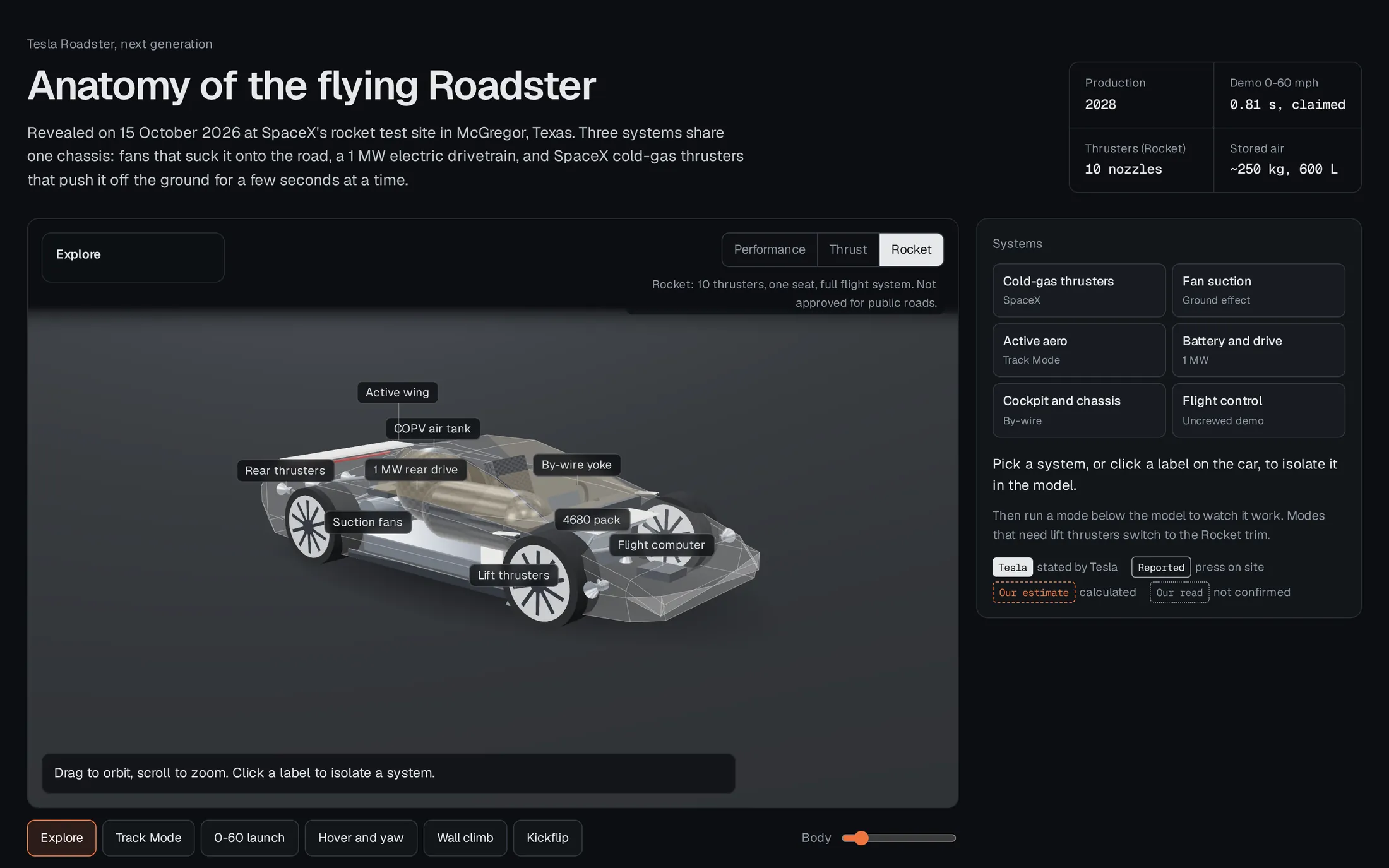Screen dimensions: 1389x868
Task: Click the Our estimate legend badge
Action: click(1034, 593)
